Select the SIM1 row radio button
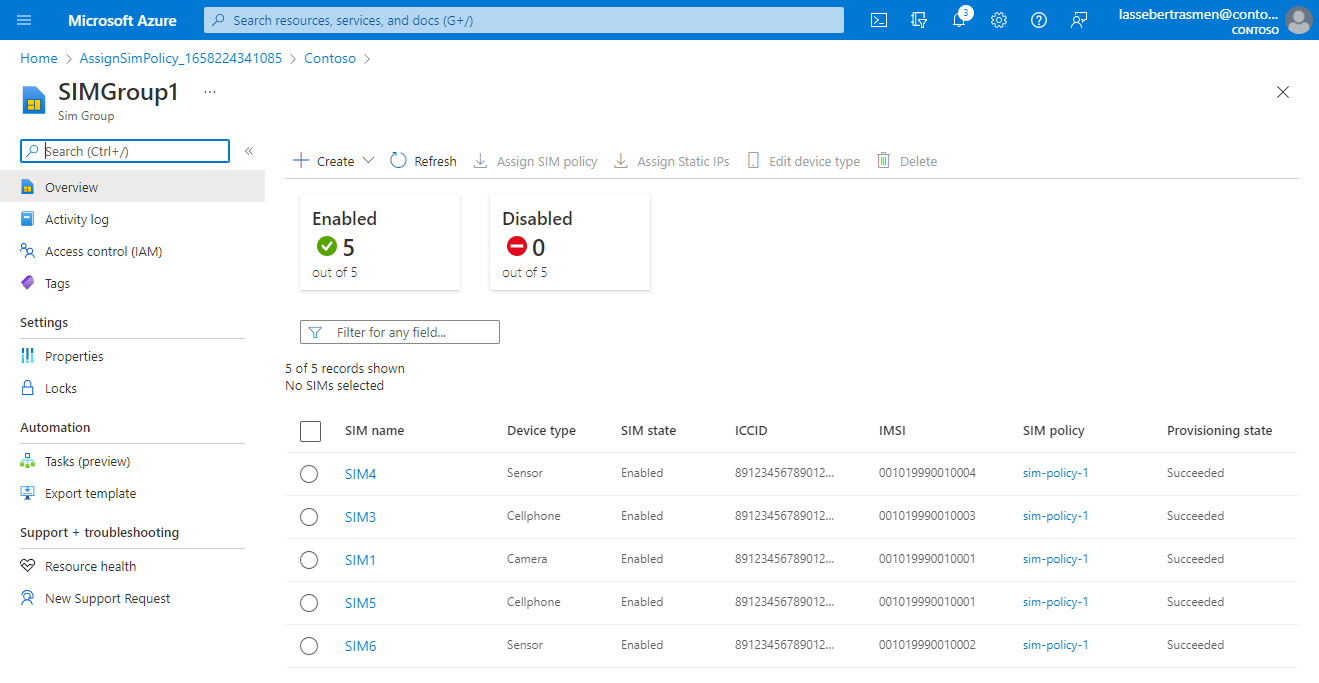Screen dimensions: 1319x683 [x=309, y=560]
